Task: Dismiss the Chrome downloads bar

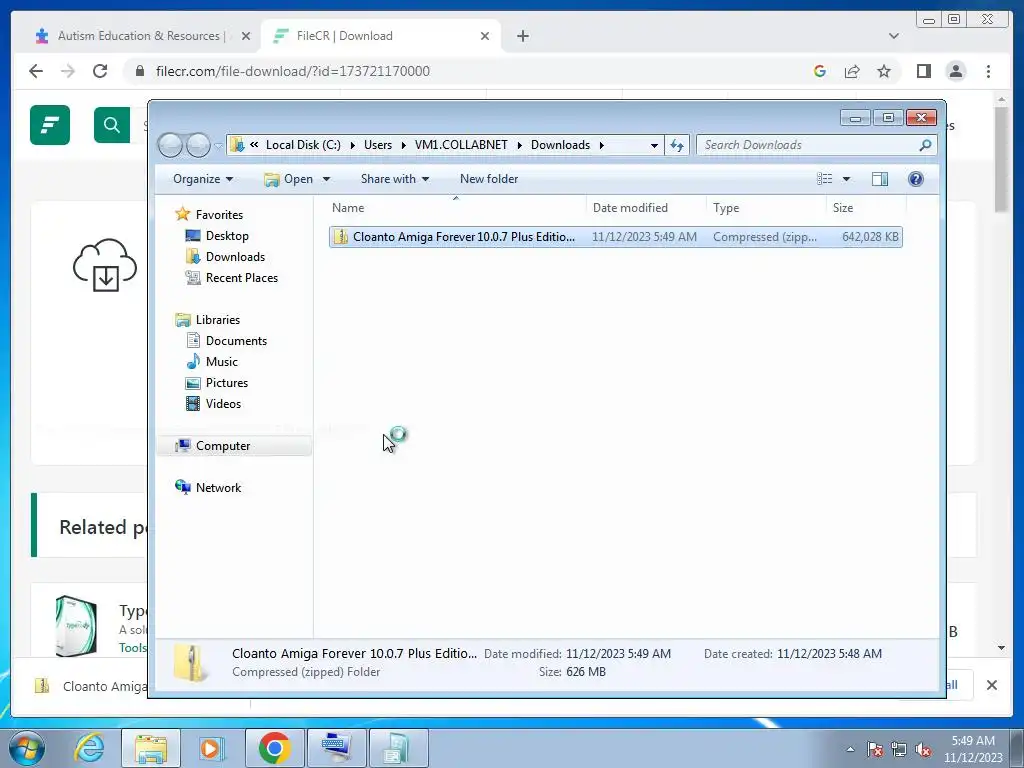Action: [991, 685]
